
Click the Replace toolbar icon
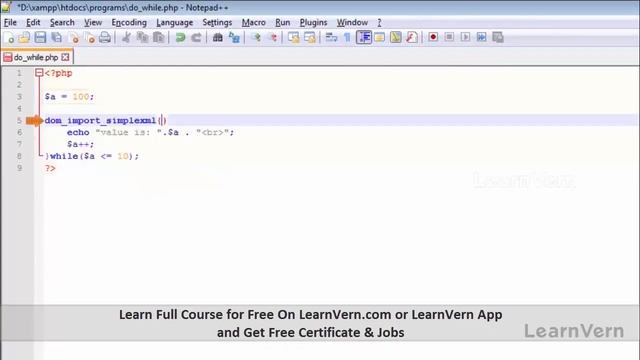(234, 38)
